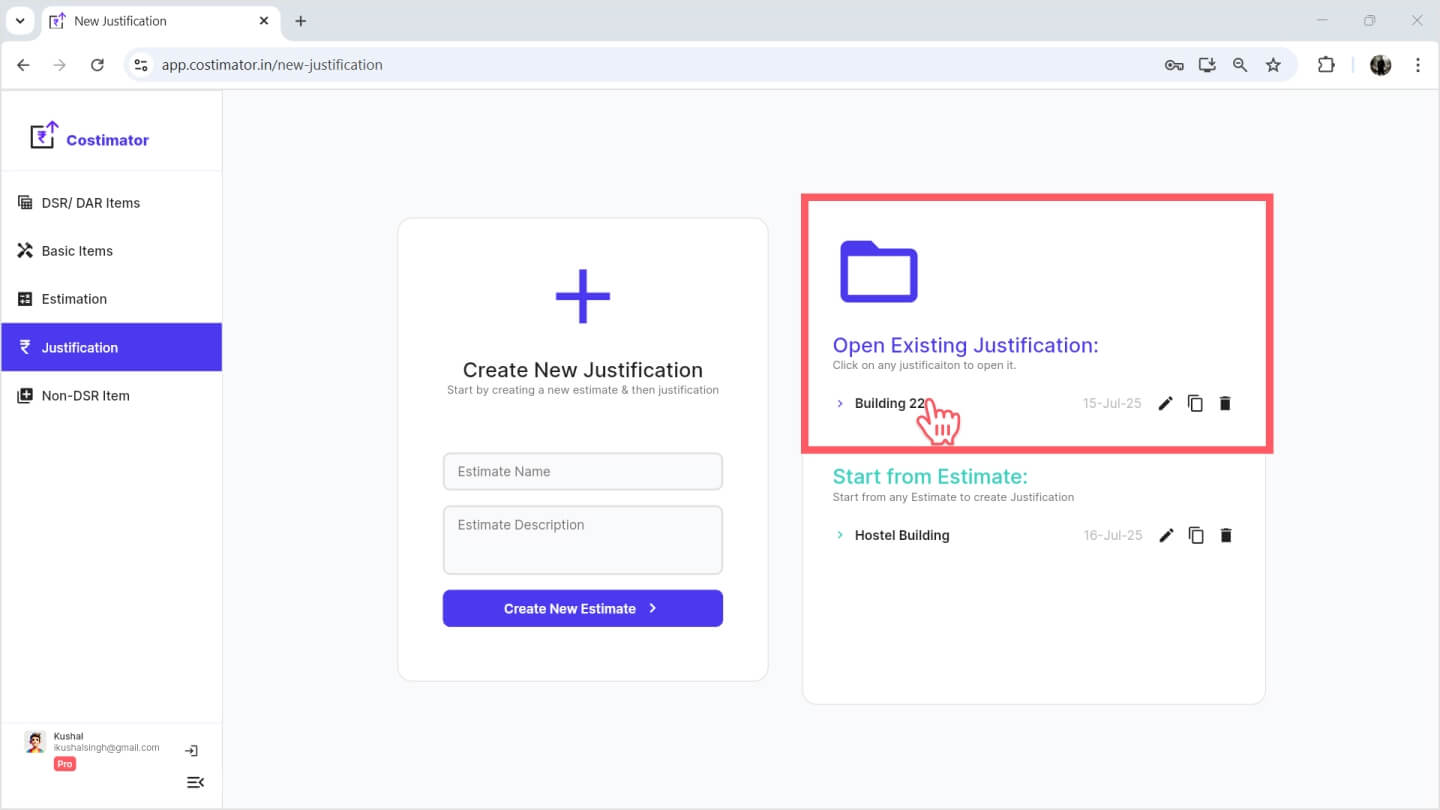Edit Hostel Building with pencil icon
The height and width of the screenshot is (810, 1440).
coord(1166,535)
